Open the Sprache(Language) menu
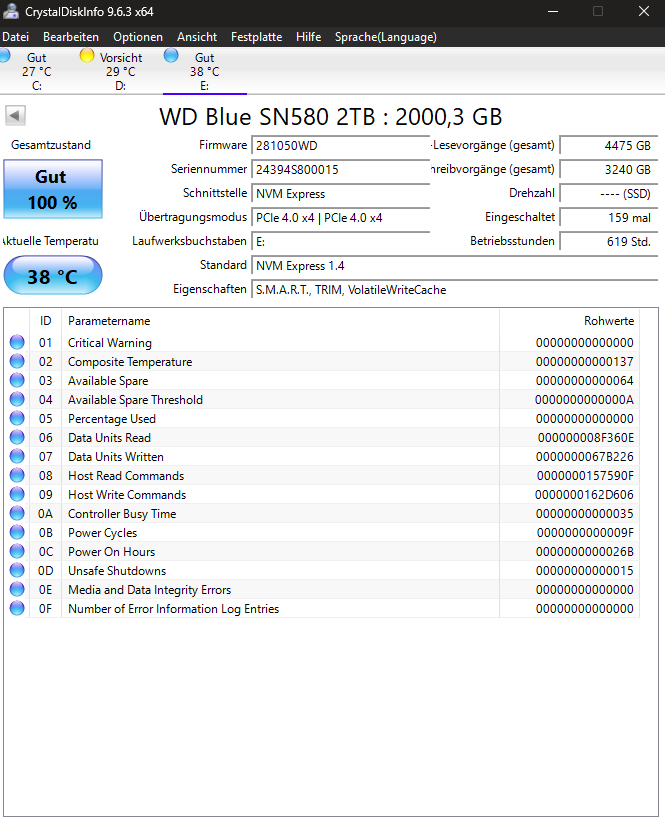Image resolution: width=665 pixels, height=818 pixels. [385, 37]
